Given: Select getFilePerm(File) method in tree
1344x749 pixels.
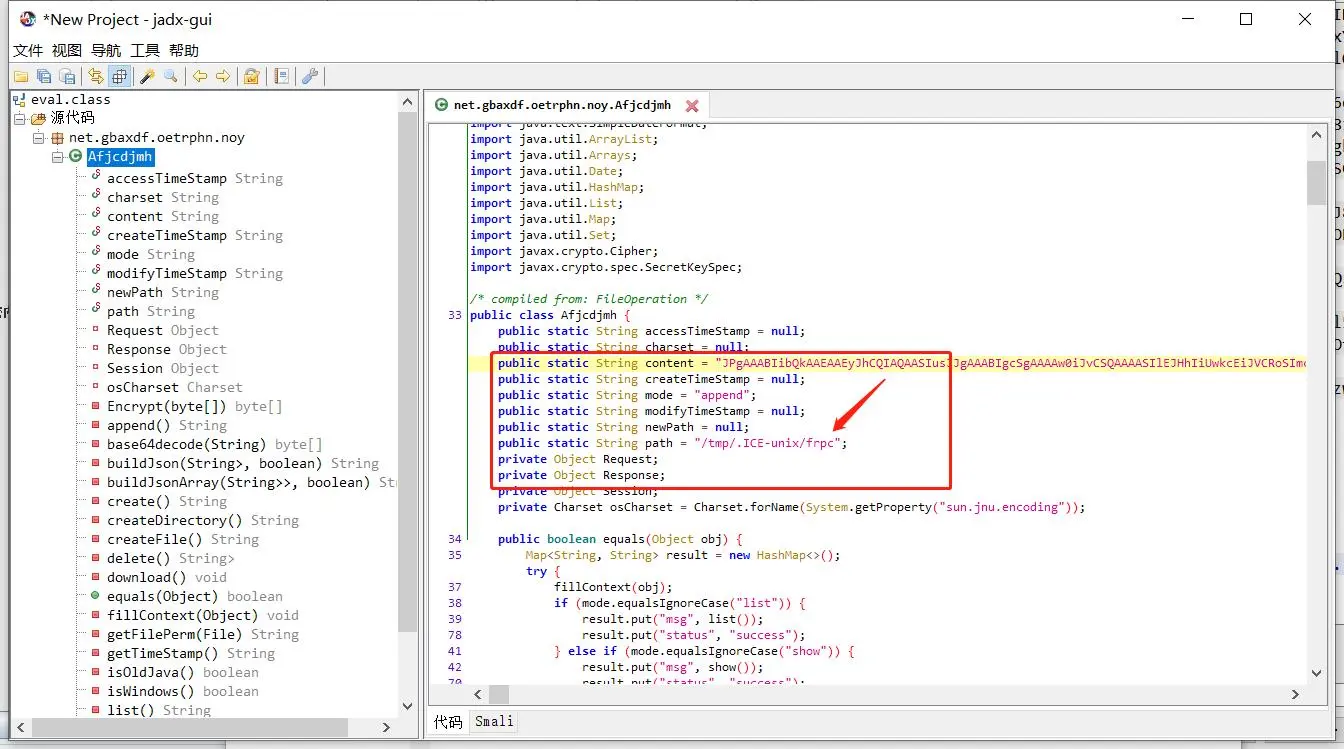Looking at the screenshot, I should tap(203, 634).
